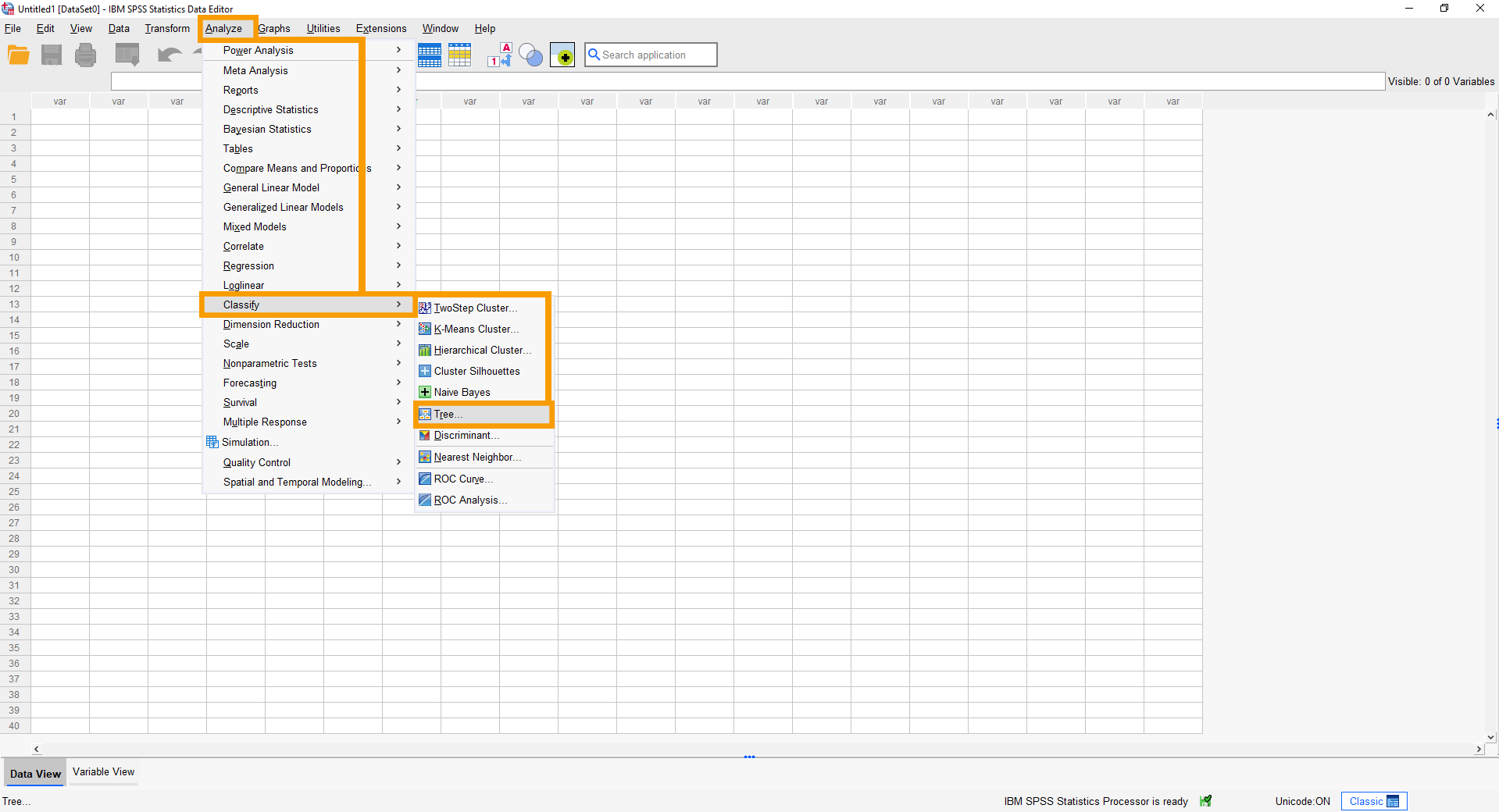The image size is (1499, 812).
Task: Click the Save floppy disk icon
Action: pyautogui.click(x=52, y=55)
